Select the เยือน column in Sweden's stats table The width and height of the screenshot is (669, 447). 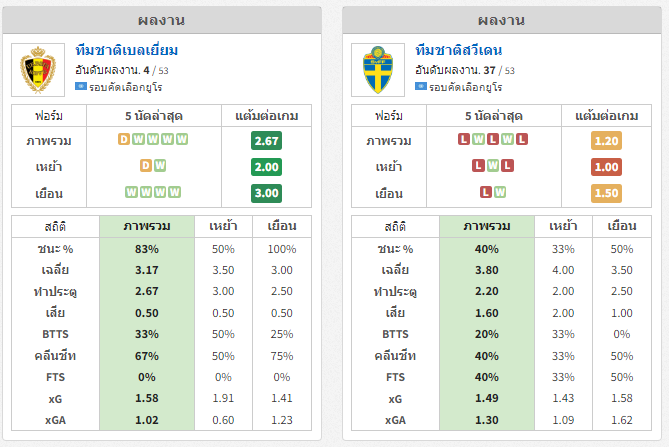pos(622,226)
